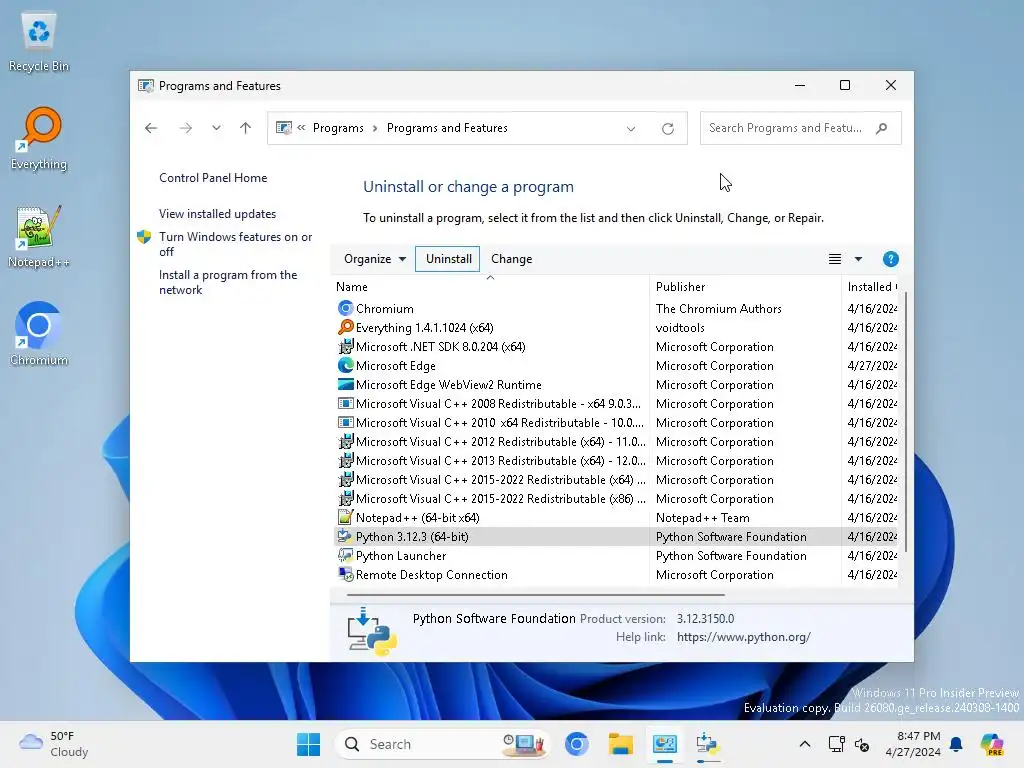The height and width of the screenshot is (768, 1024).
Task: Go back with the back arrow
Action: click(x=151, y=128)
